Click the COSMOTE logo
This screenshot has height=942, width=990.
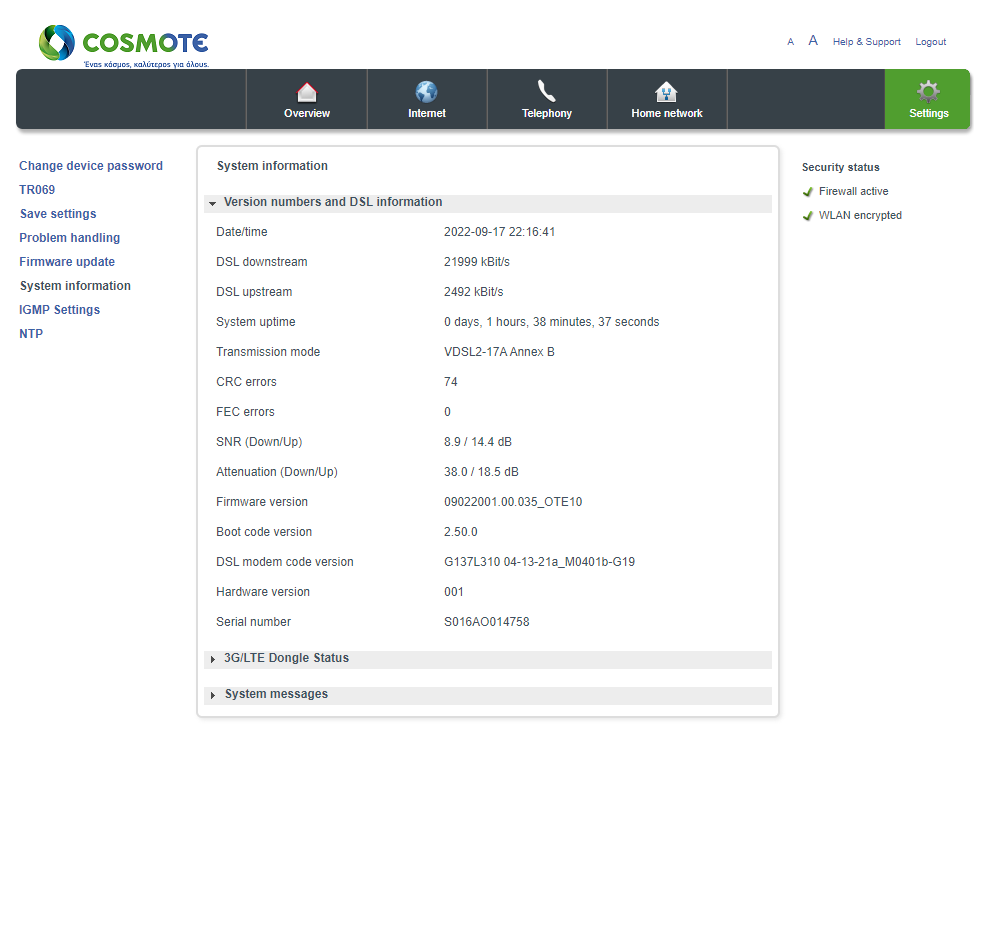point(124,45)
